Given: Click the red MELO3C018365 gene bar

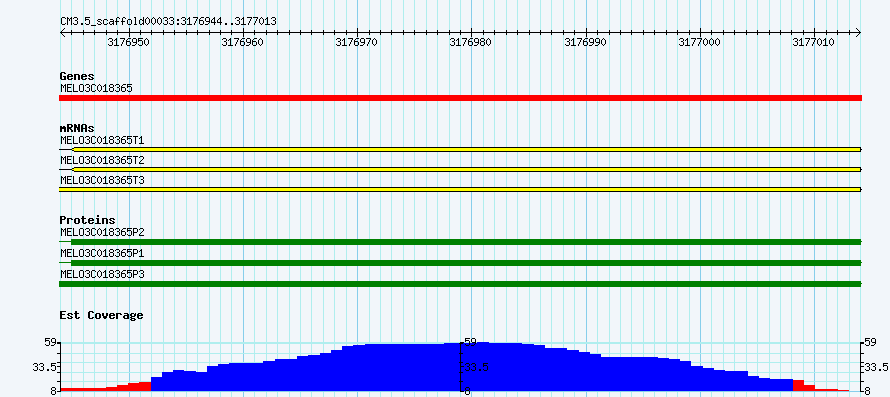Looking at the screenshot, I should point(460,98).
